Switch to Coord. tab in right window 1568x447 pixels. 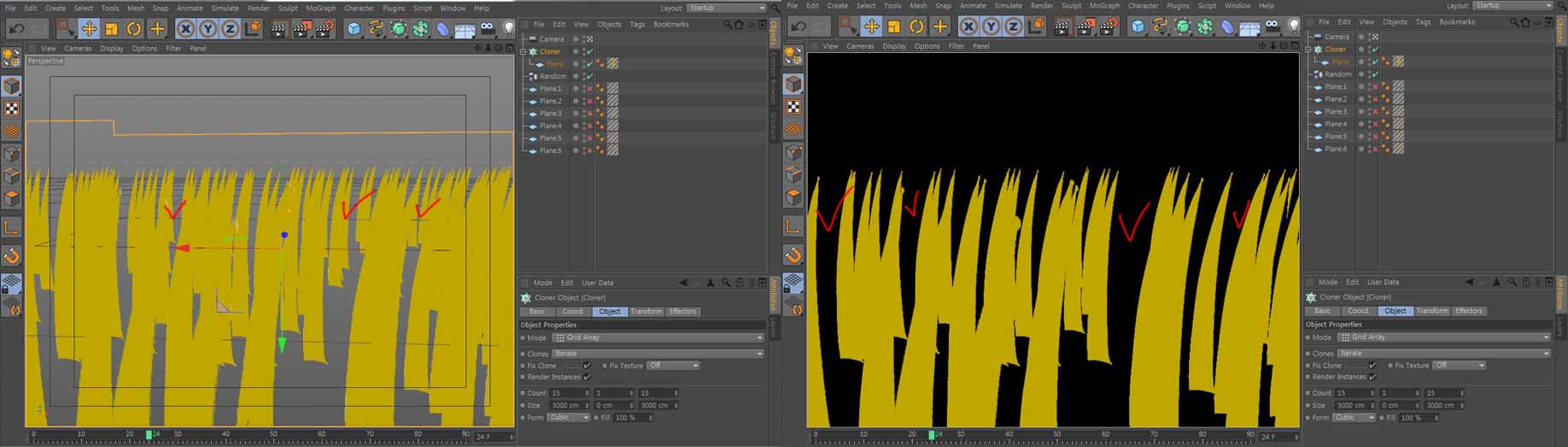point(1359,311)
